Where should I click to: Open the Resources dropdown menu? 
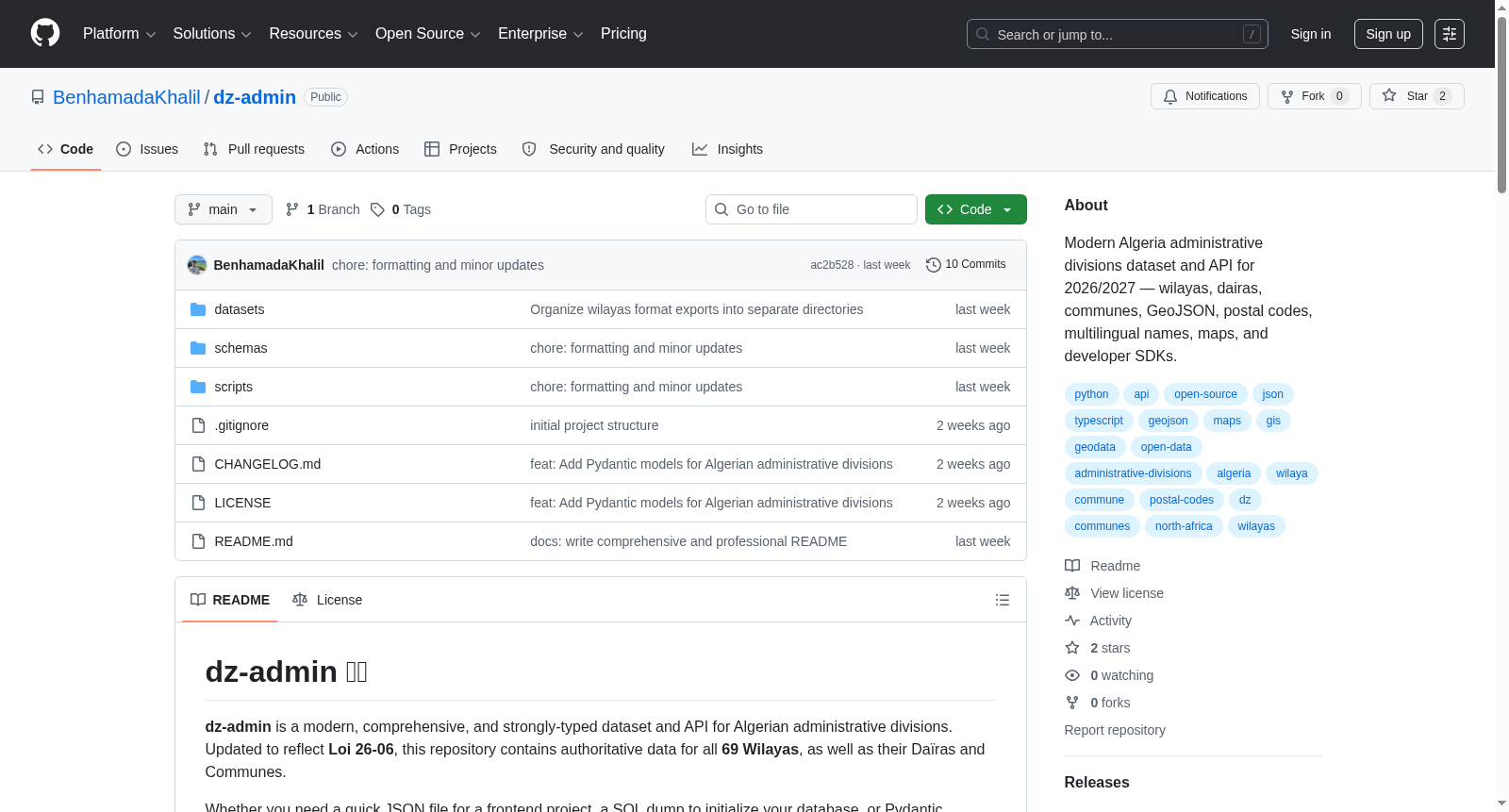pos(313,34)
